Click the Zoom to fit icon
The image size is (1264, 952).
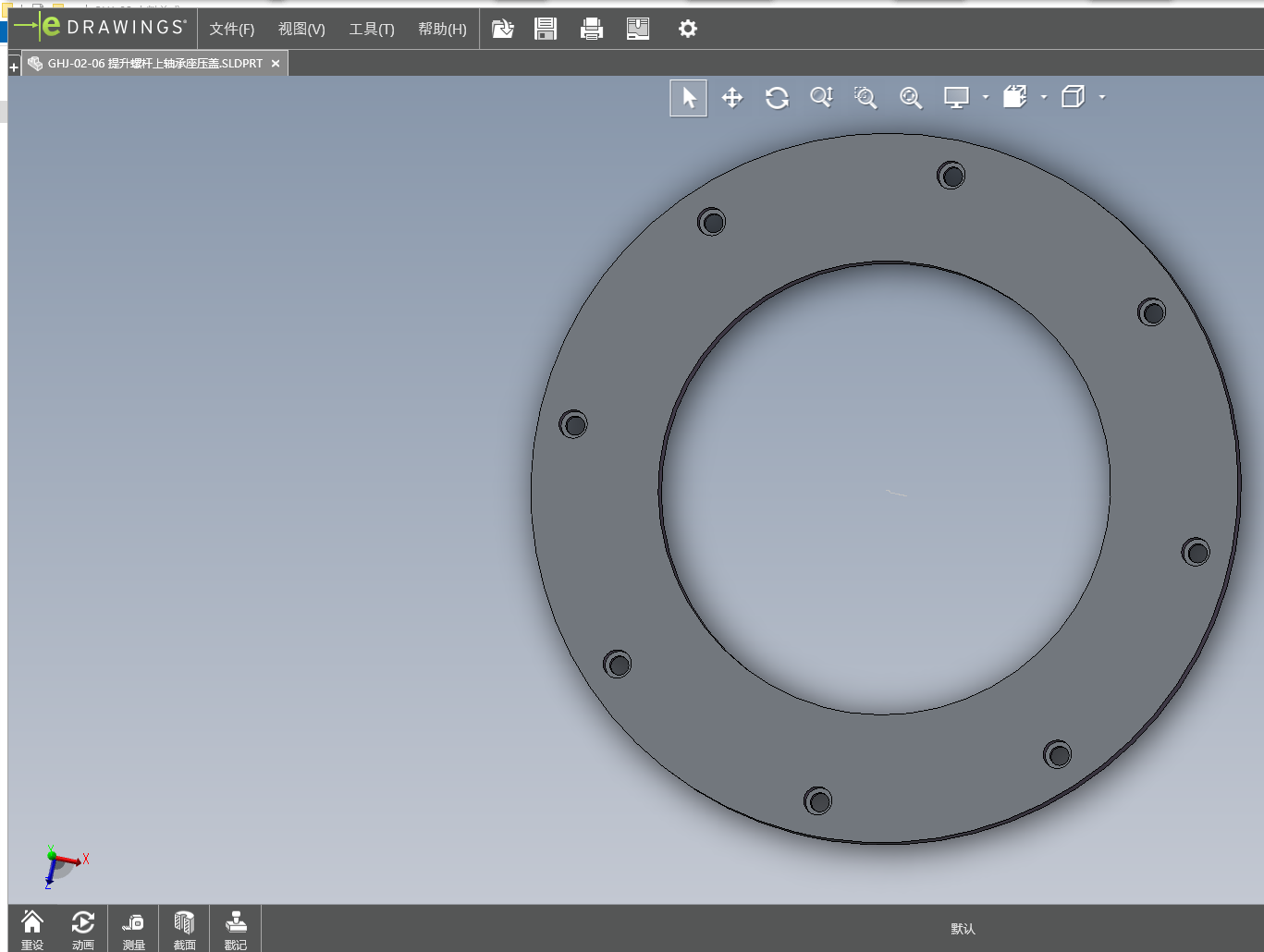pos(911,98)
